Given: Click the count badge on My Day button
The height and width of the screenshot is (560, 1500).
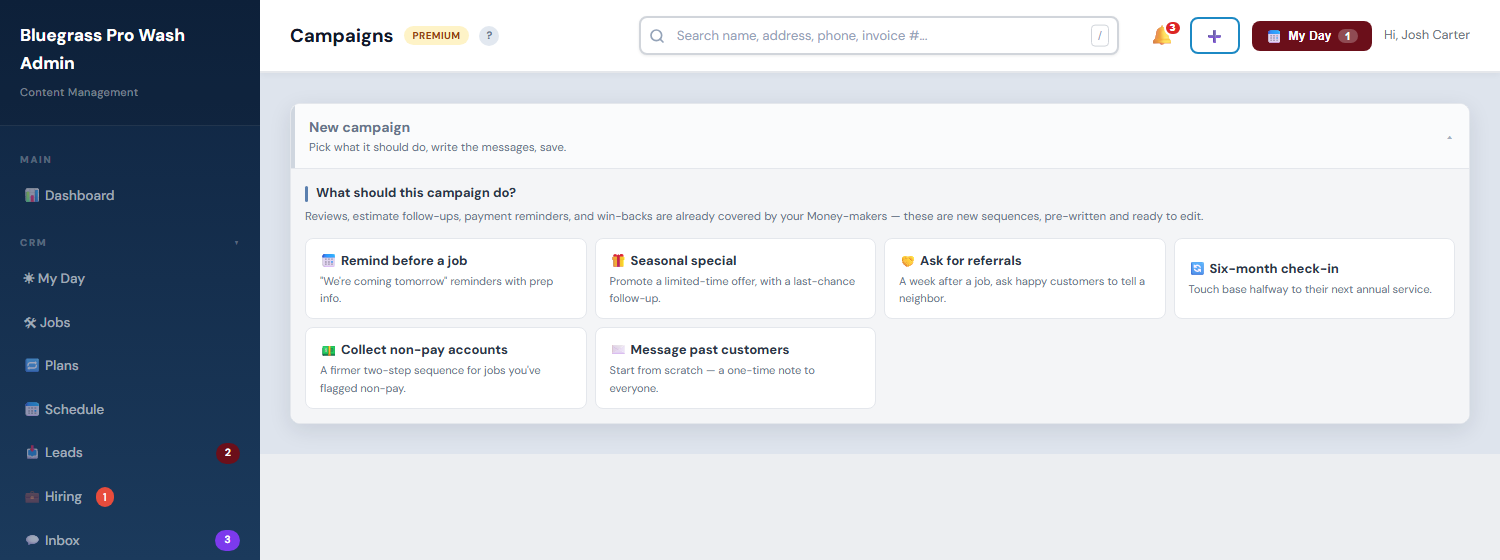Looking at the screenshot, I should 1348,36.
